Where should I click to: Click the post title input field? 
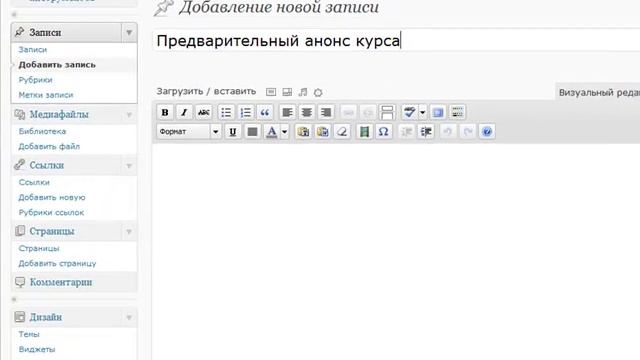coord(397,41)
